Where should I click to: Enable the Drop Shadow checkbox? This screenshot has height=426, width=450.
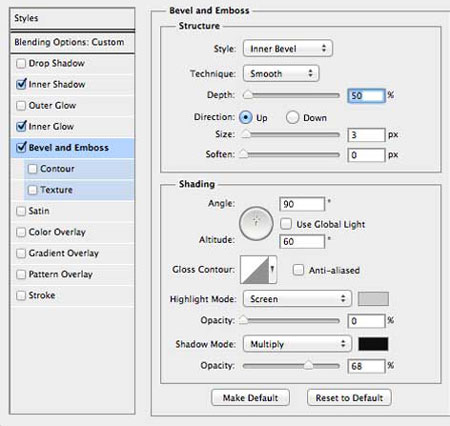21,63
